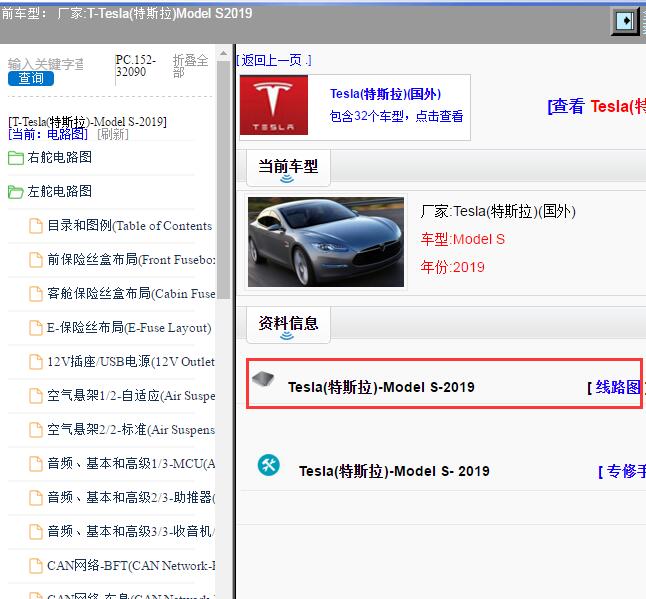
Task: Click the 刷新 refresh link
Action: pos(113,134)
